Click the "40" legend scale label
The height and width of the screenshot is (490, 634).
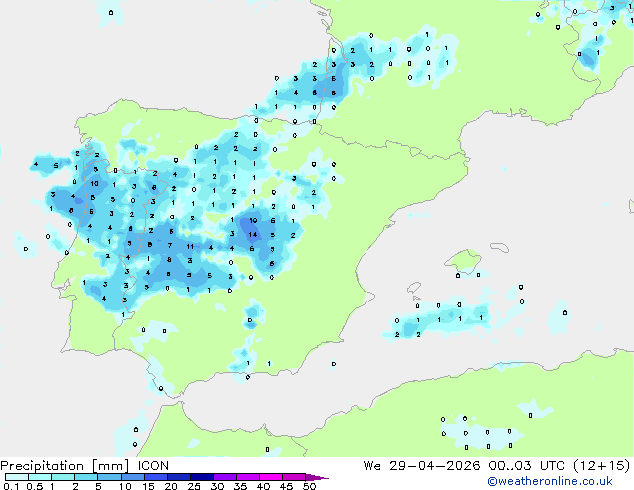point(263,486)
